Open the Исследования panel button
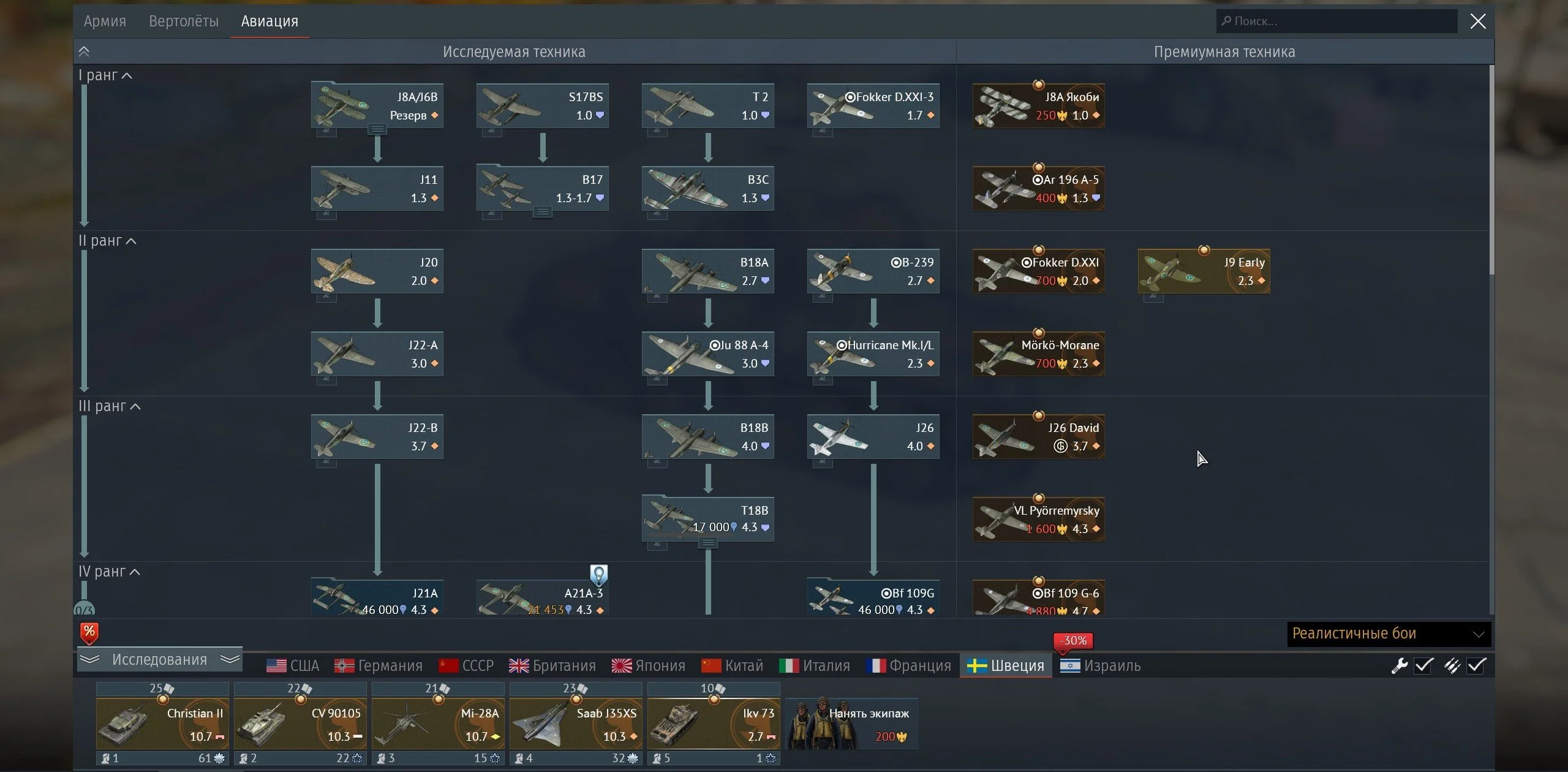Screen dimensions: 1568x772 pyautogui.click(x=159, y=660)
